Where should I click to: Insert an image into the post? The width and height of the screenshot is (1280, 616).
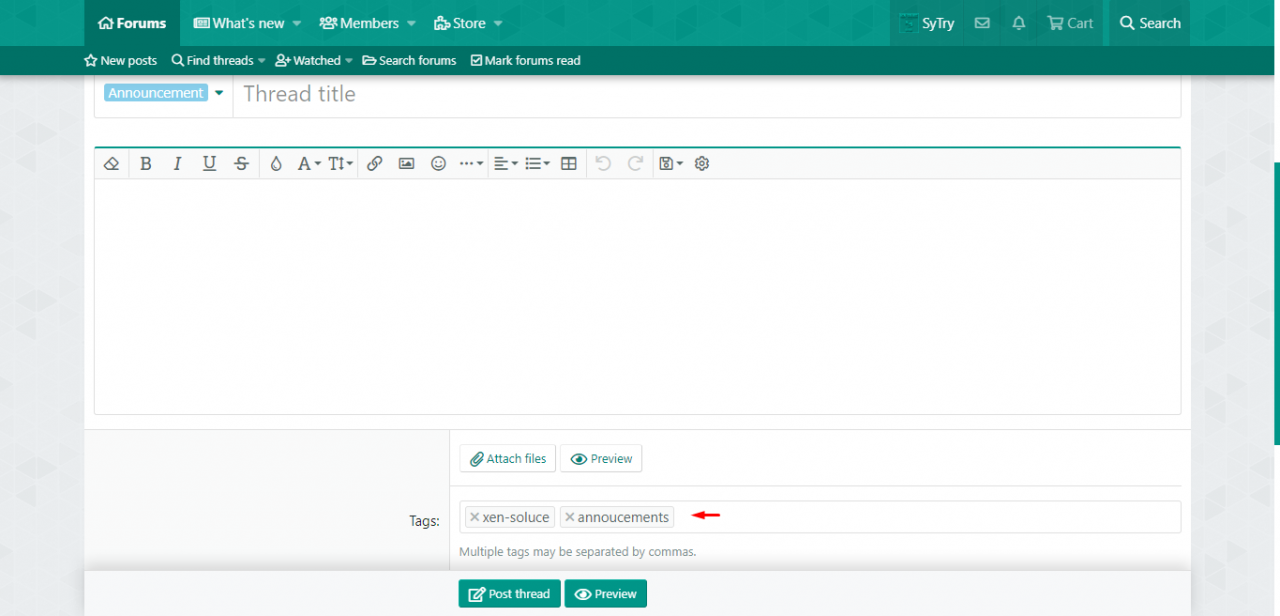coord(406,164)
